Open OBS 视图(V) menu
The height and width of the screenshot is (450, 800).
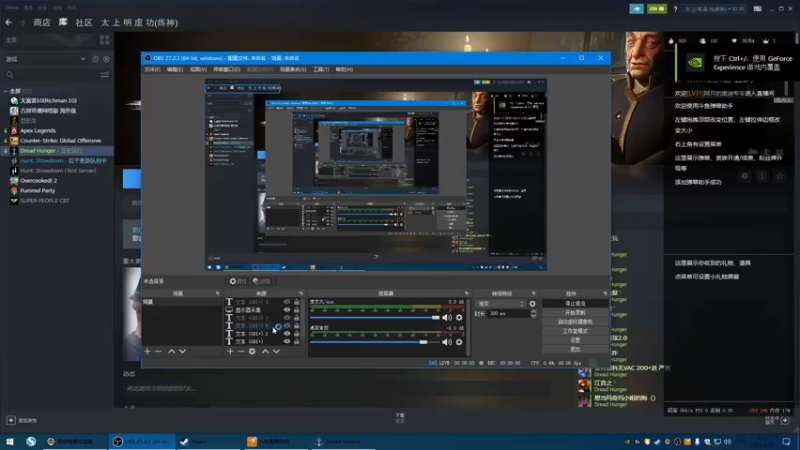pyautogui.click(x=198, y=69)
